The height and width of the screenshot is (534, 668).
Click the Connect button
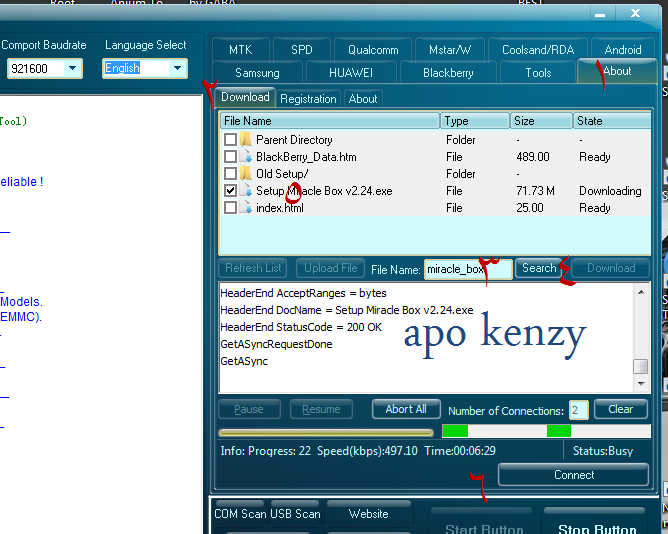[x=573, y=475]
